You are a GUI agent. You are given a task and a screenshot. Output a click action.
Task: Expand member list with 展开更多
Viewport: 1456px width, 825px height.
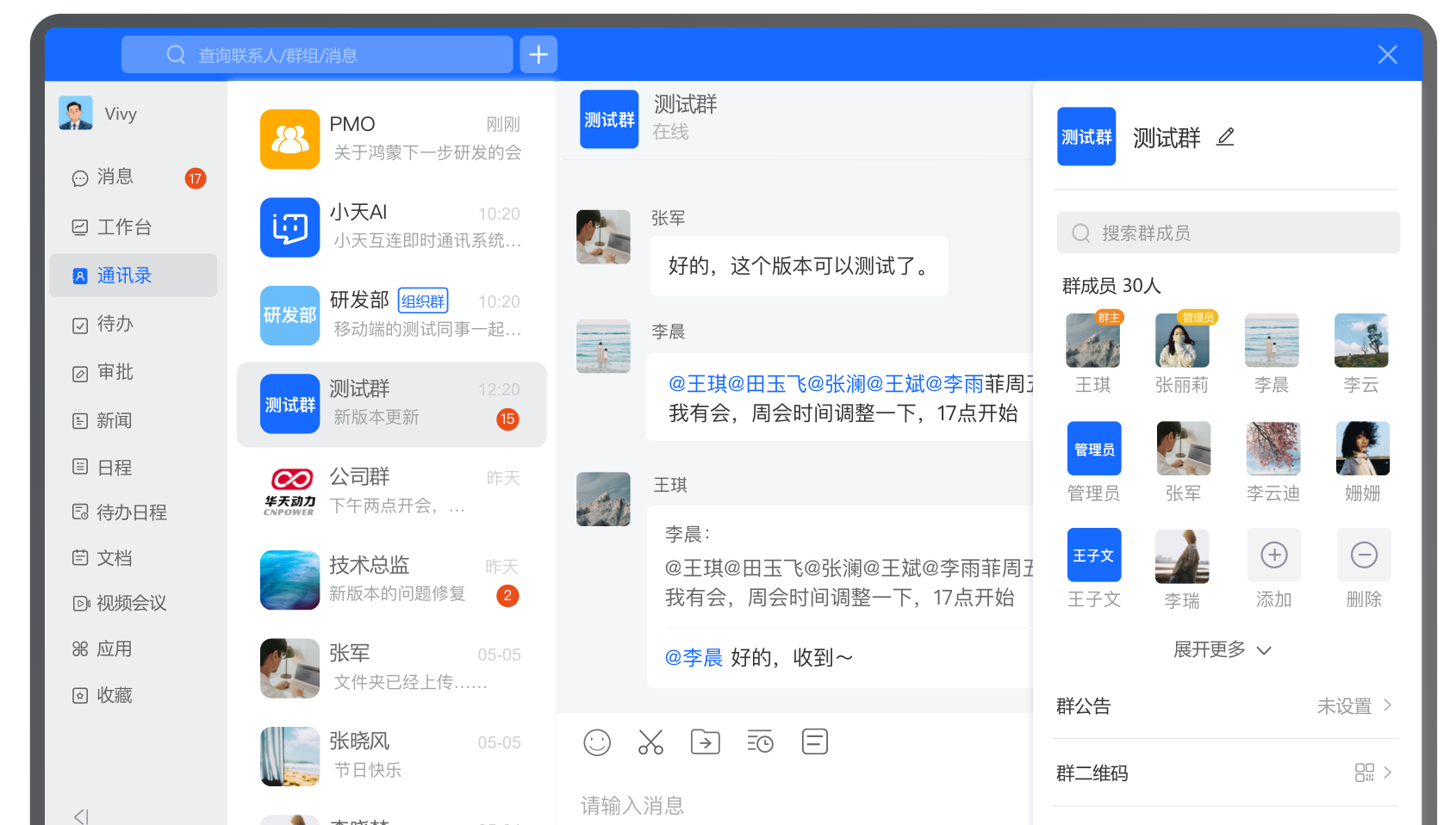1223,649
